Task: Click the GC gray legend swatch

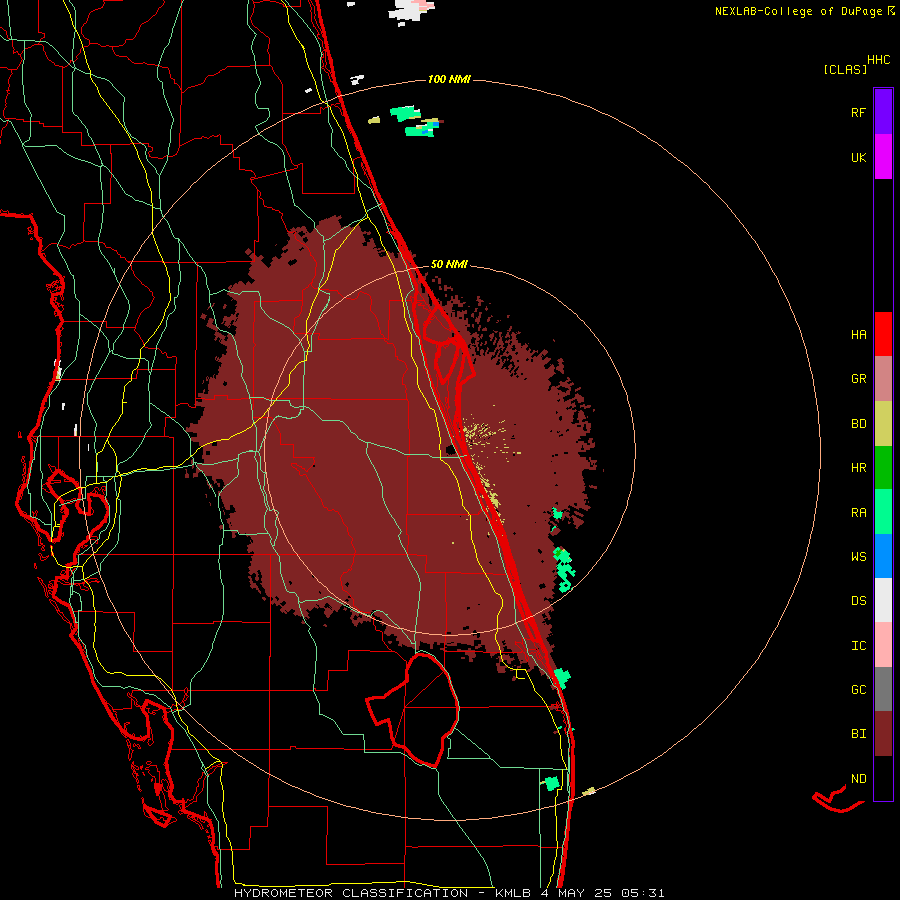Action: pyautogui.click(x=883, y=689)
